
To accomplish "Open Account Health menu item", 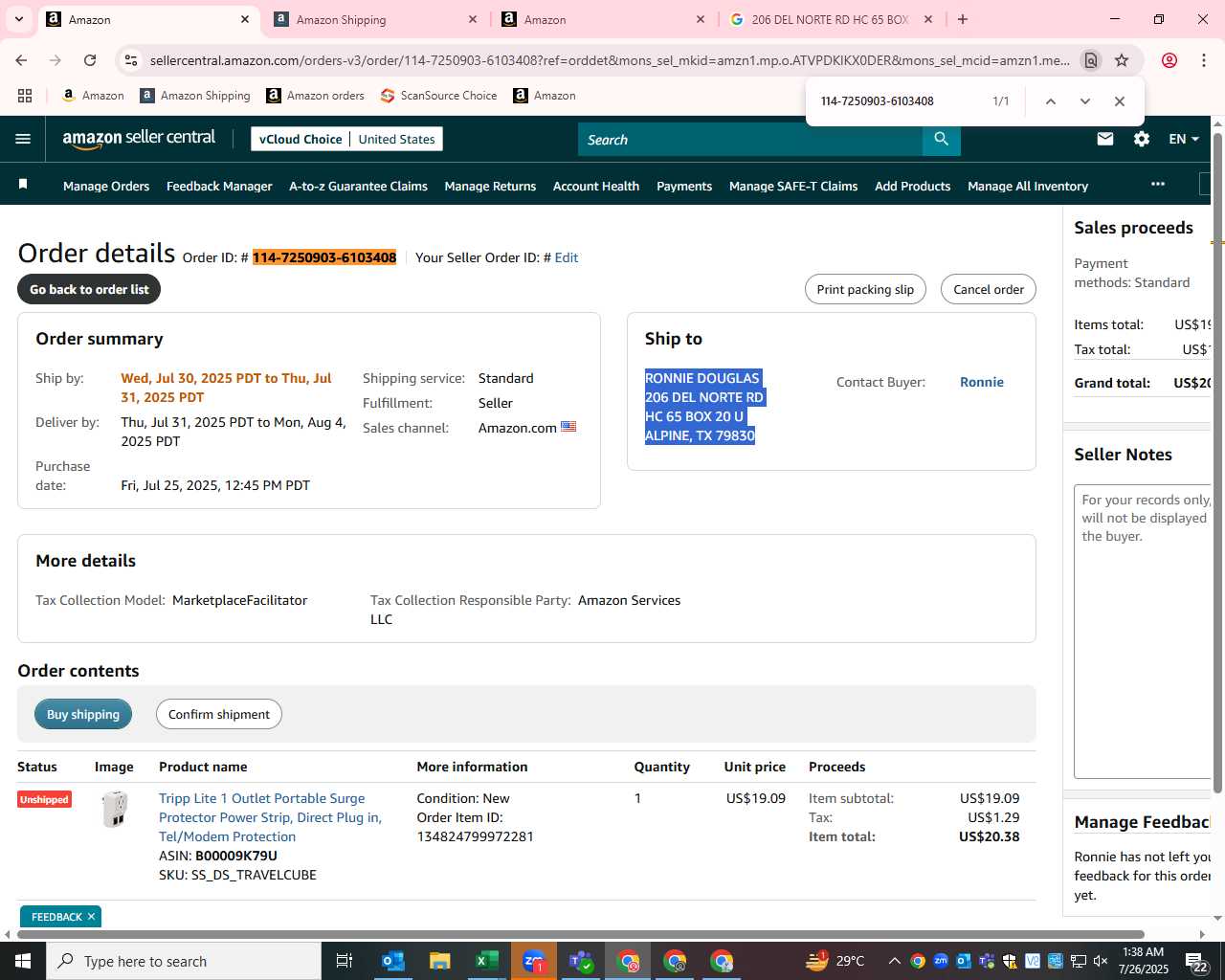I will point(596,186).
